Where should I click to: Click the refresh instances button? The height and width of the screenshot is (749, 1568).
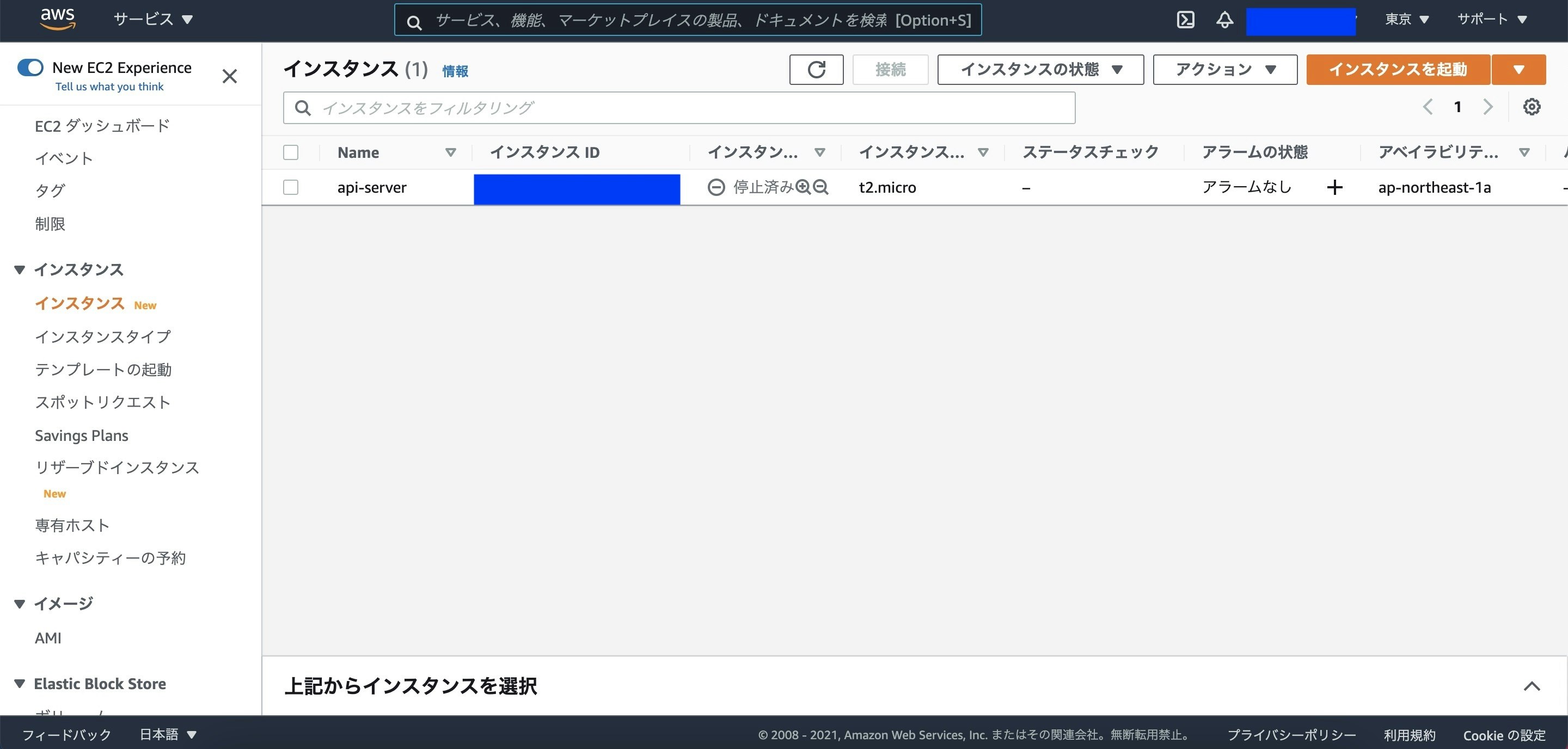point(816,69)
